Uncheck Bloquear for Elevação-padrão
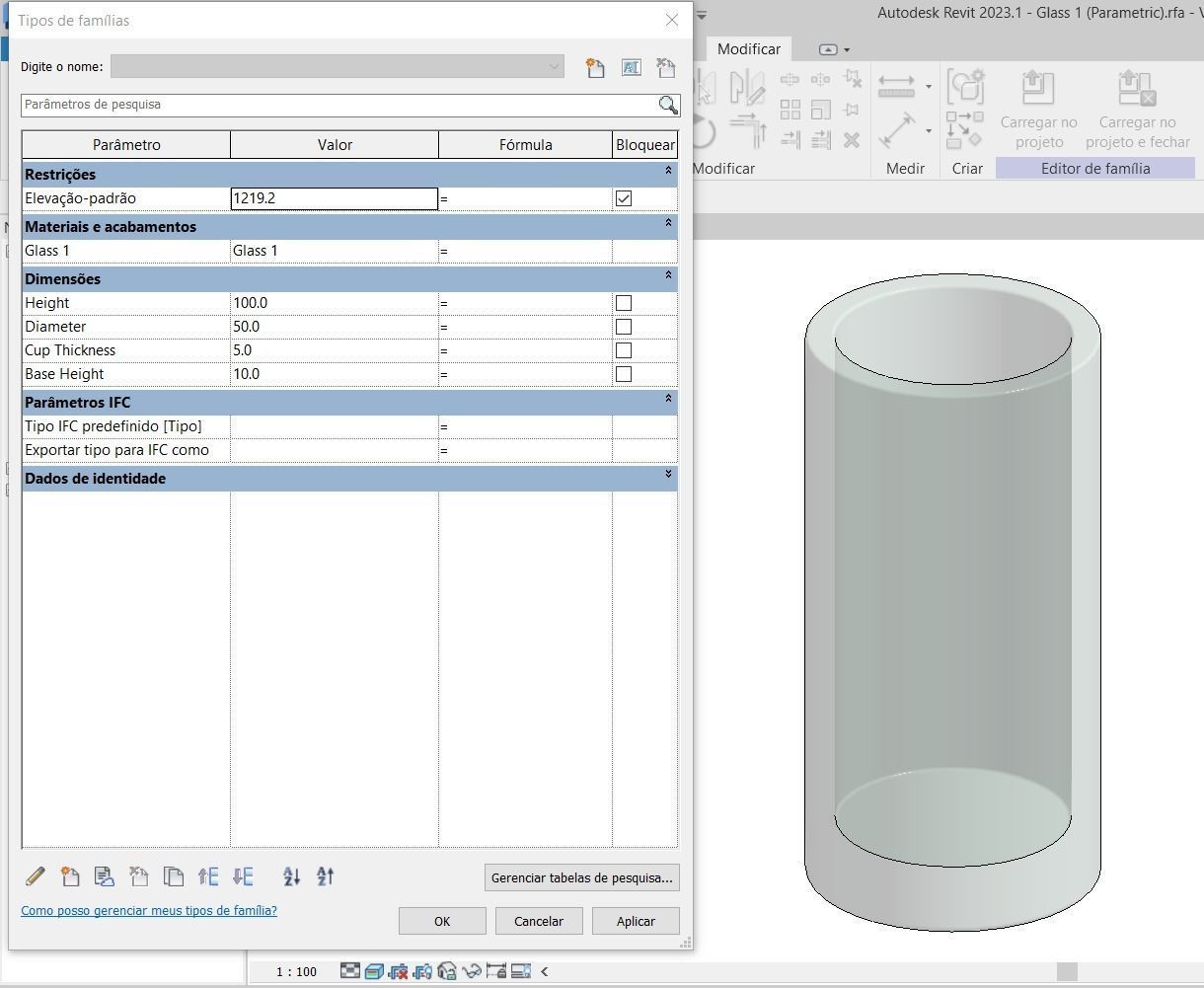1204x988 pixels. pos(624,198)
